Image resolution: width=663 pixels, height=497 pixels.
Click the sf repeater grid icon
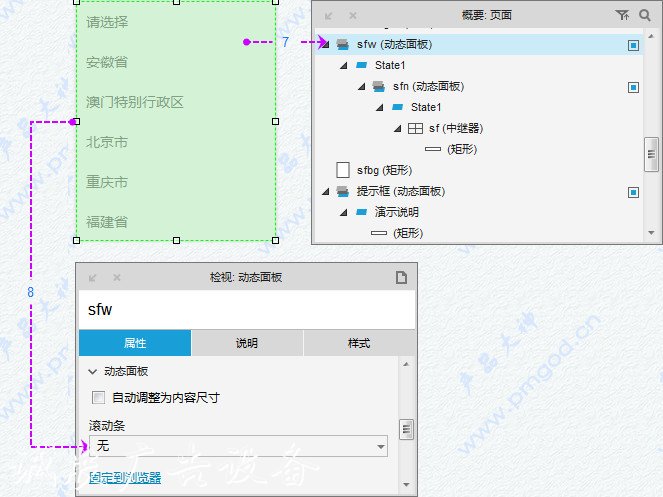pos(415,128)
